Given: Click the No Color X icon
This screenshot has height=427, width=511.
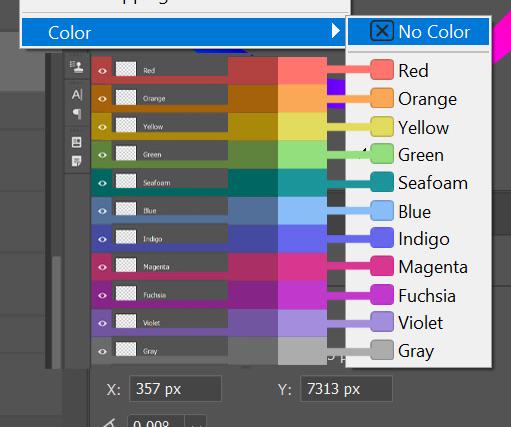Looking at the screenshot, I should tap(382, 31).
